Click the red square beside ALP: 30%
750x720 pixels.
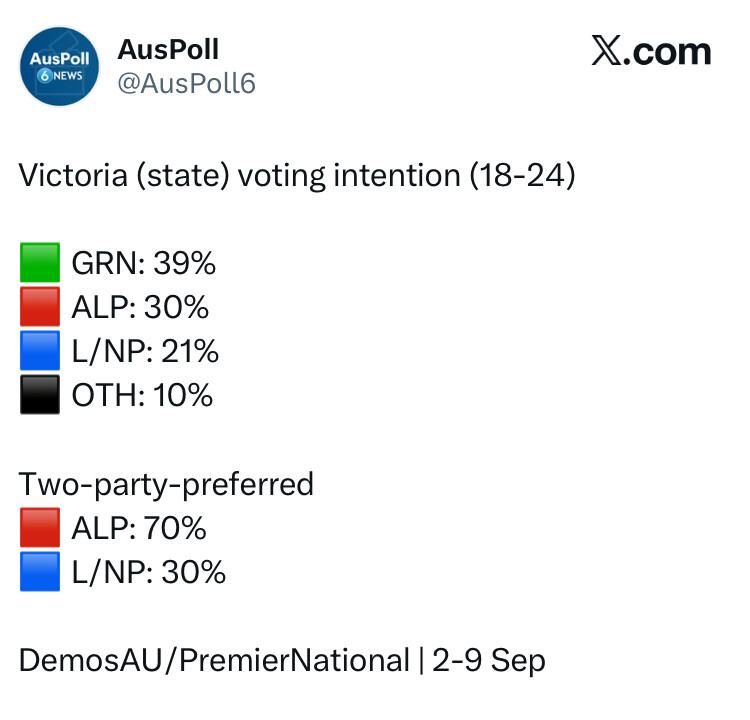pyautogui.click(x=40, y=308)
